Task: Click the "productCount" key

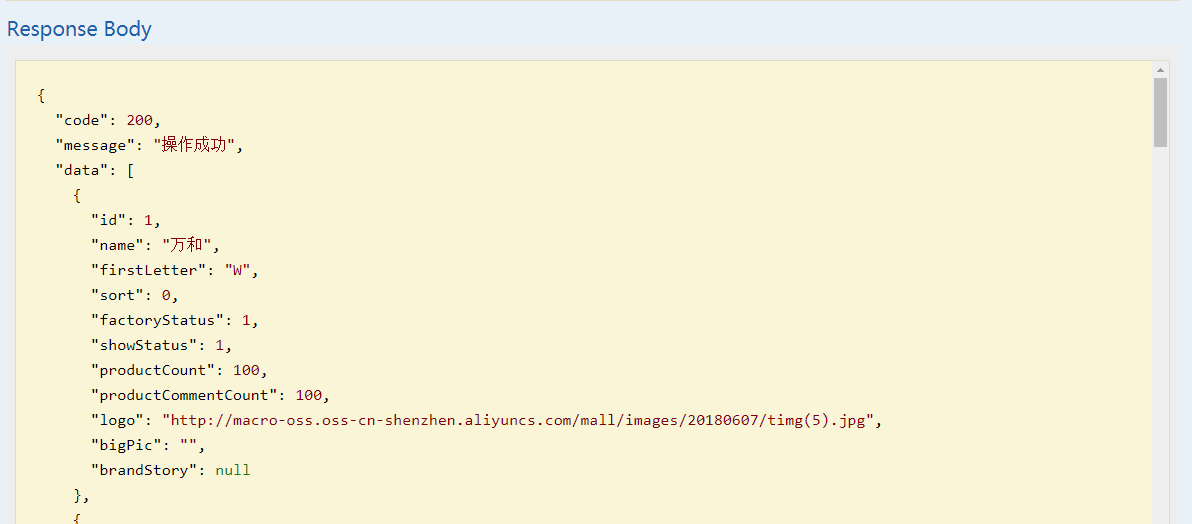Action: [x=153, y=370]
